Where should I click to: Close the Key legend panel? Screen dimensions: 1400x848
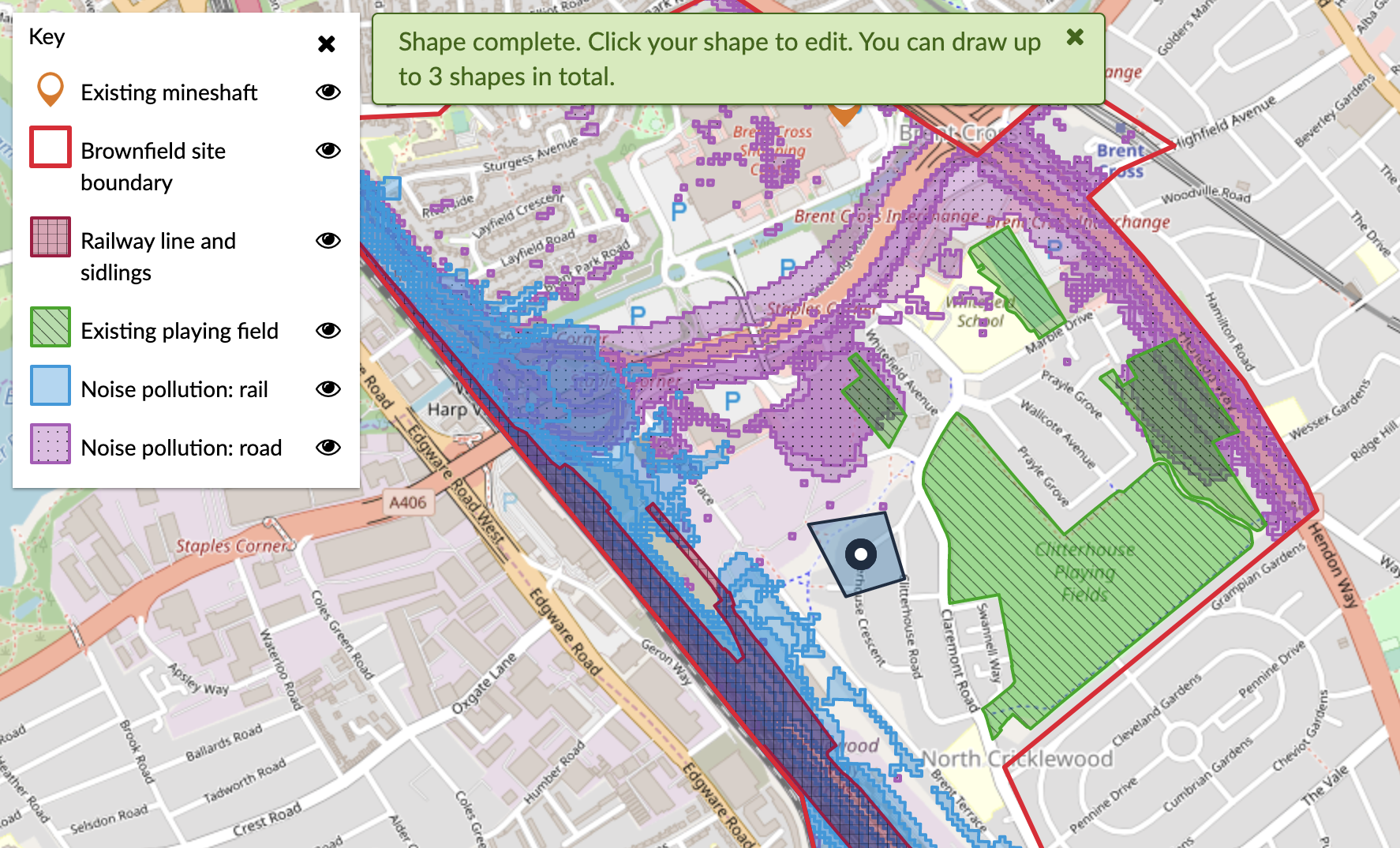click(327, 44)
